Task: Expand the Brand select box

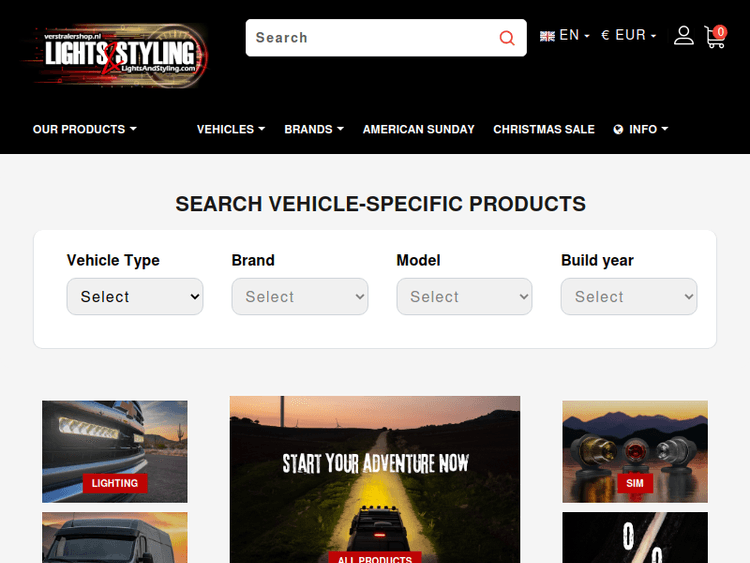Action: click(300, 297)
